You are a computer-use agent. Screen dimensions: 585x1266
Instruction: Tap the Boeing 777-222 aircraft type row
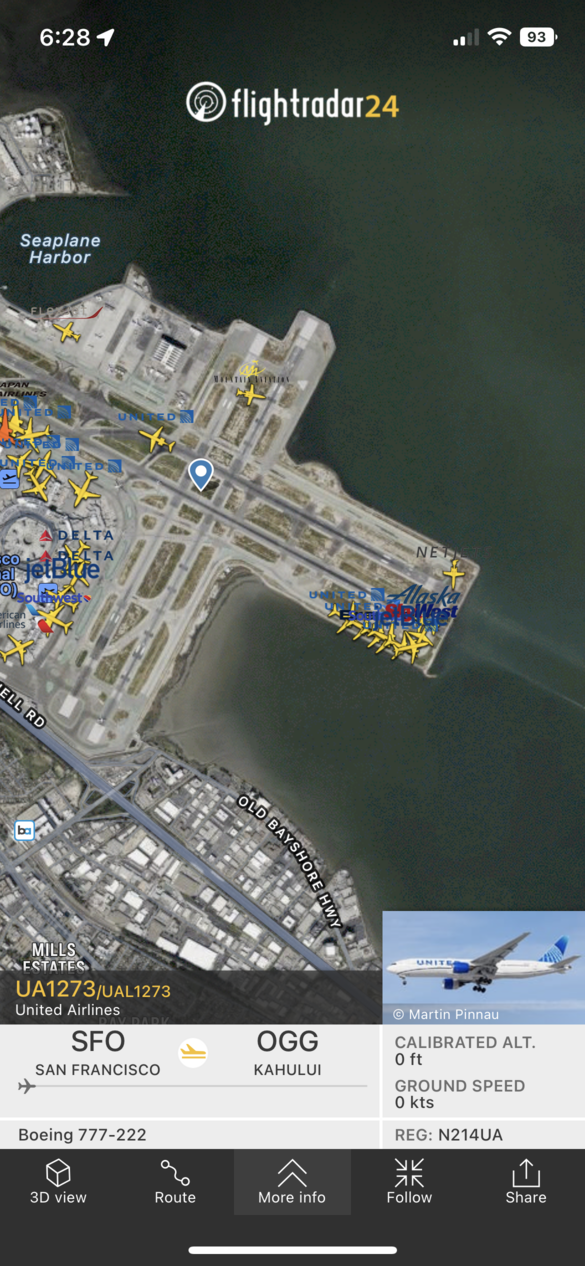tap(190, 1134)
